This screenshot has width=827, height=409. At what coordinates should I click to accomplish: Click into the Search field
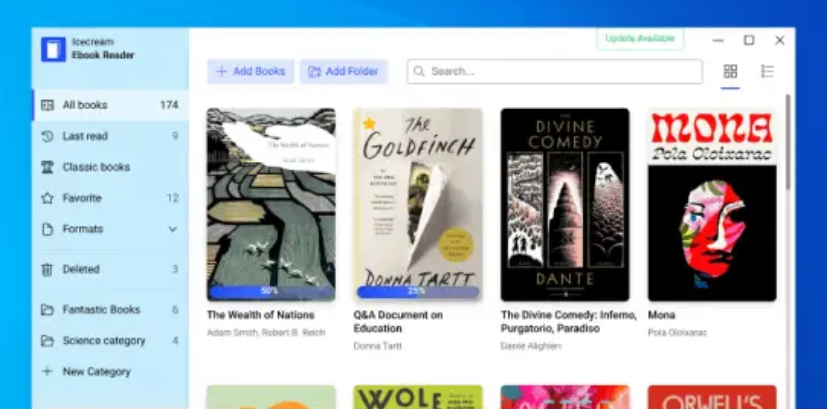tap(554, 71)
